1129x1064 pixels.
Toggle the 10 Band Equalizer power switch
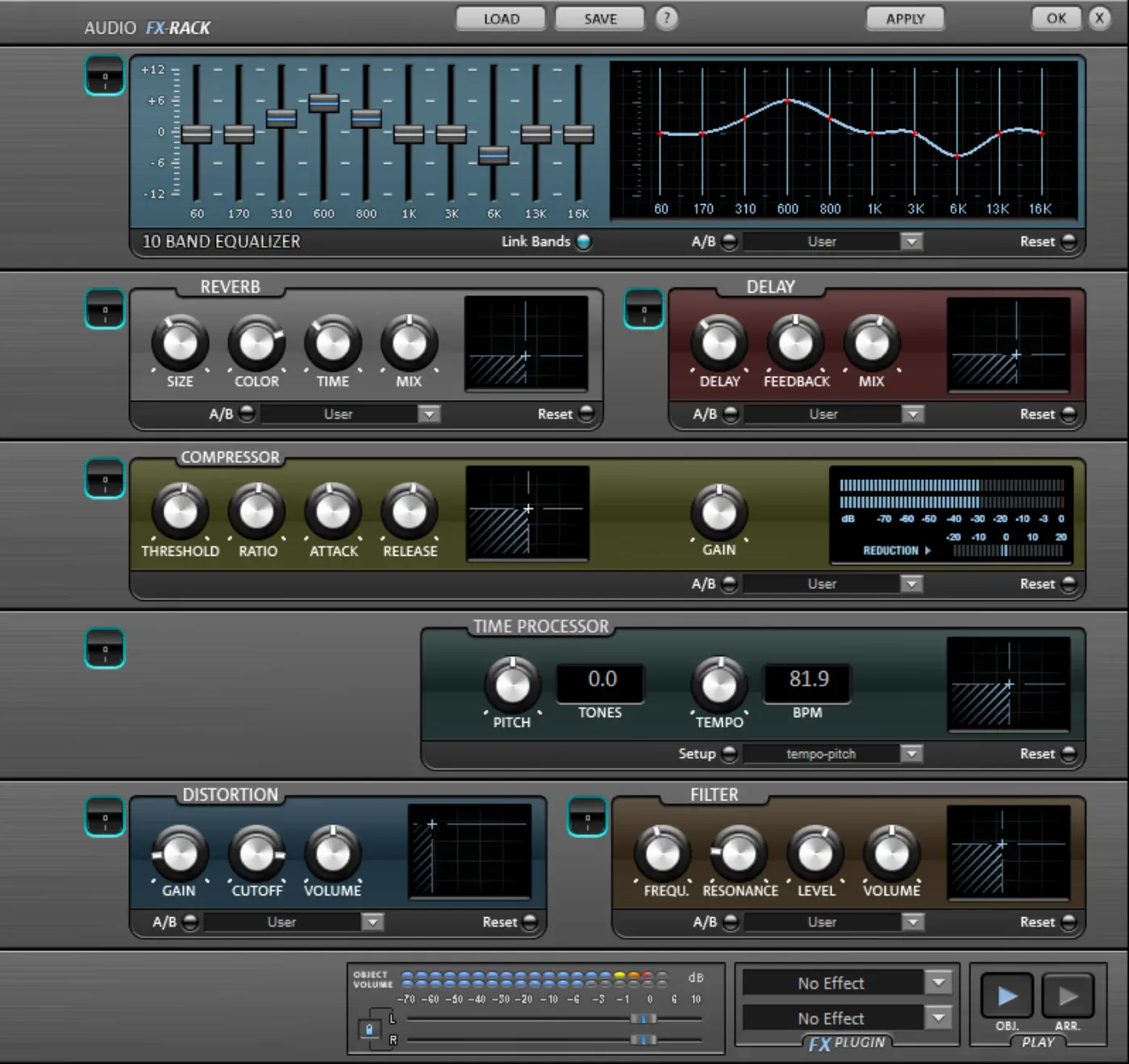click(105, 77)
